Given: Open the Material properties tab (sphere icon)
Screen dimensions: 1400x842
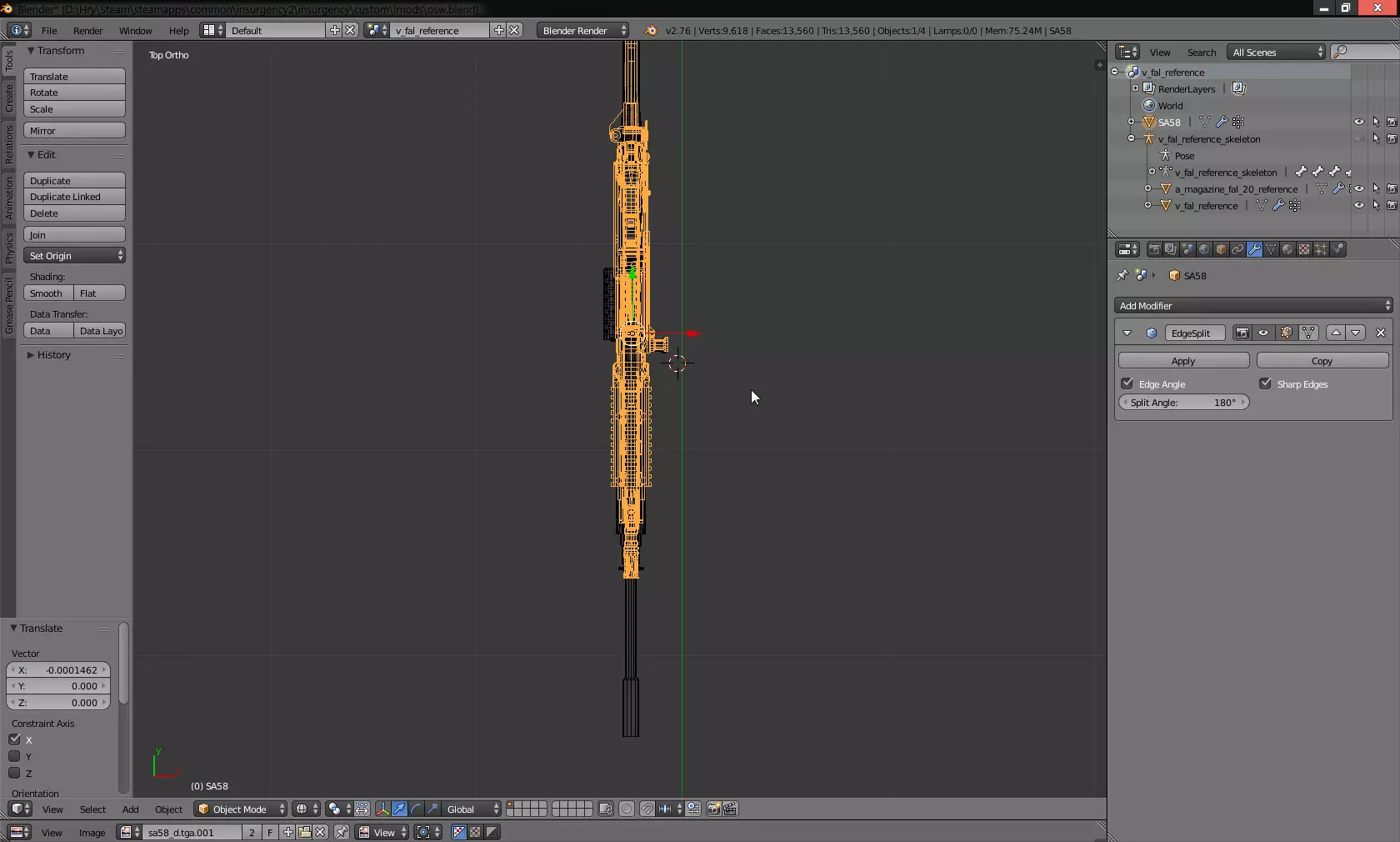Looking at the screenshot, I should point(1287,249).
